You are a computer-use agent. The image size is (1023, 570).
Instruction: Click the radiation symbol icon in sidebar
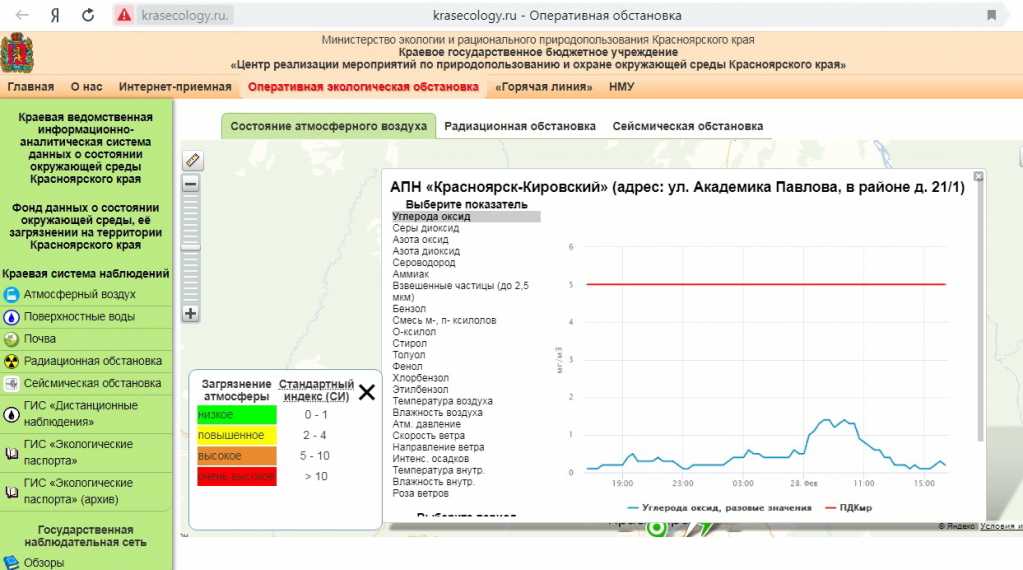11,361
